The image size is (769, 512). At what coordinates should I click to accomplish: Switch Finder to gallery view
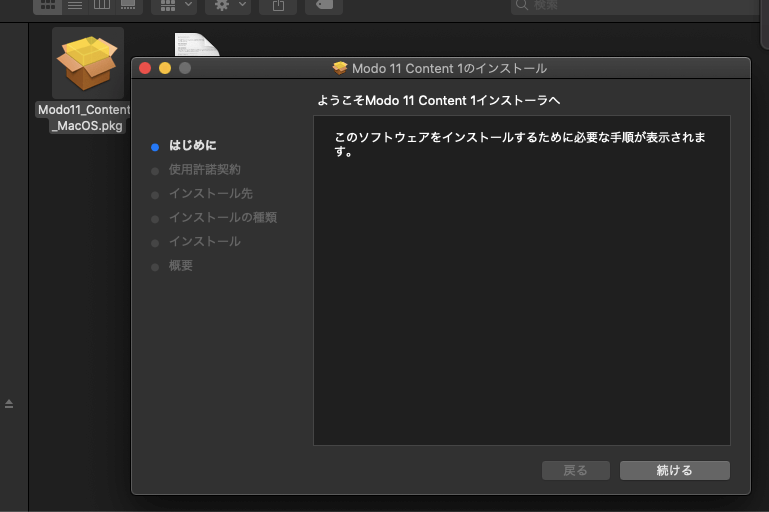click(x=128, y=5)
